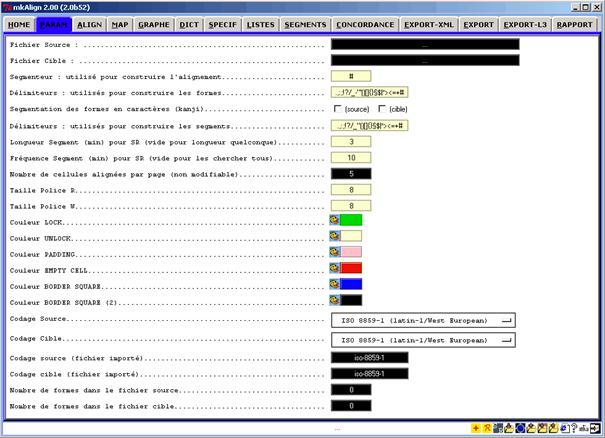Open the DICT tab
The image size is (605, 438).
(x=189, y=25)
